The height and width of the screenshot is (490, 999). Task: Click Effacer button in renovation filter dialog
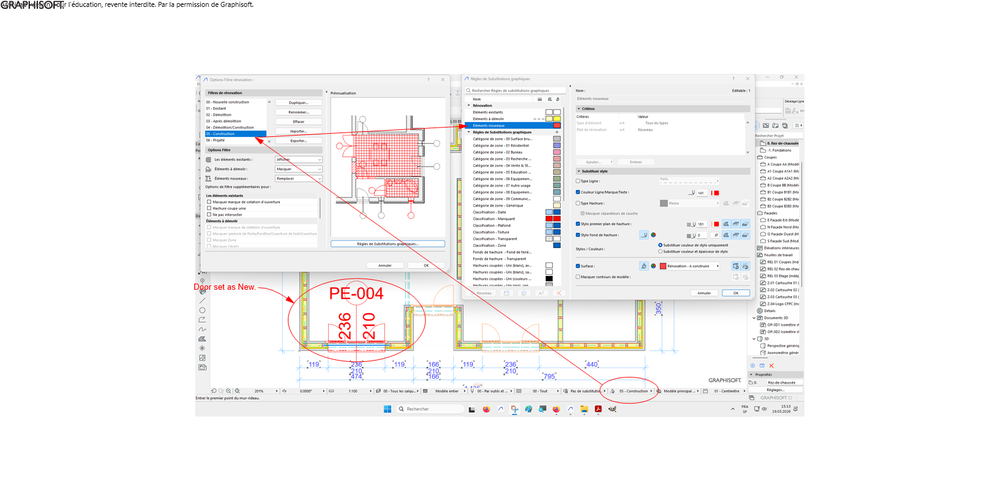pyautogui.click(x=299, y=122)
